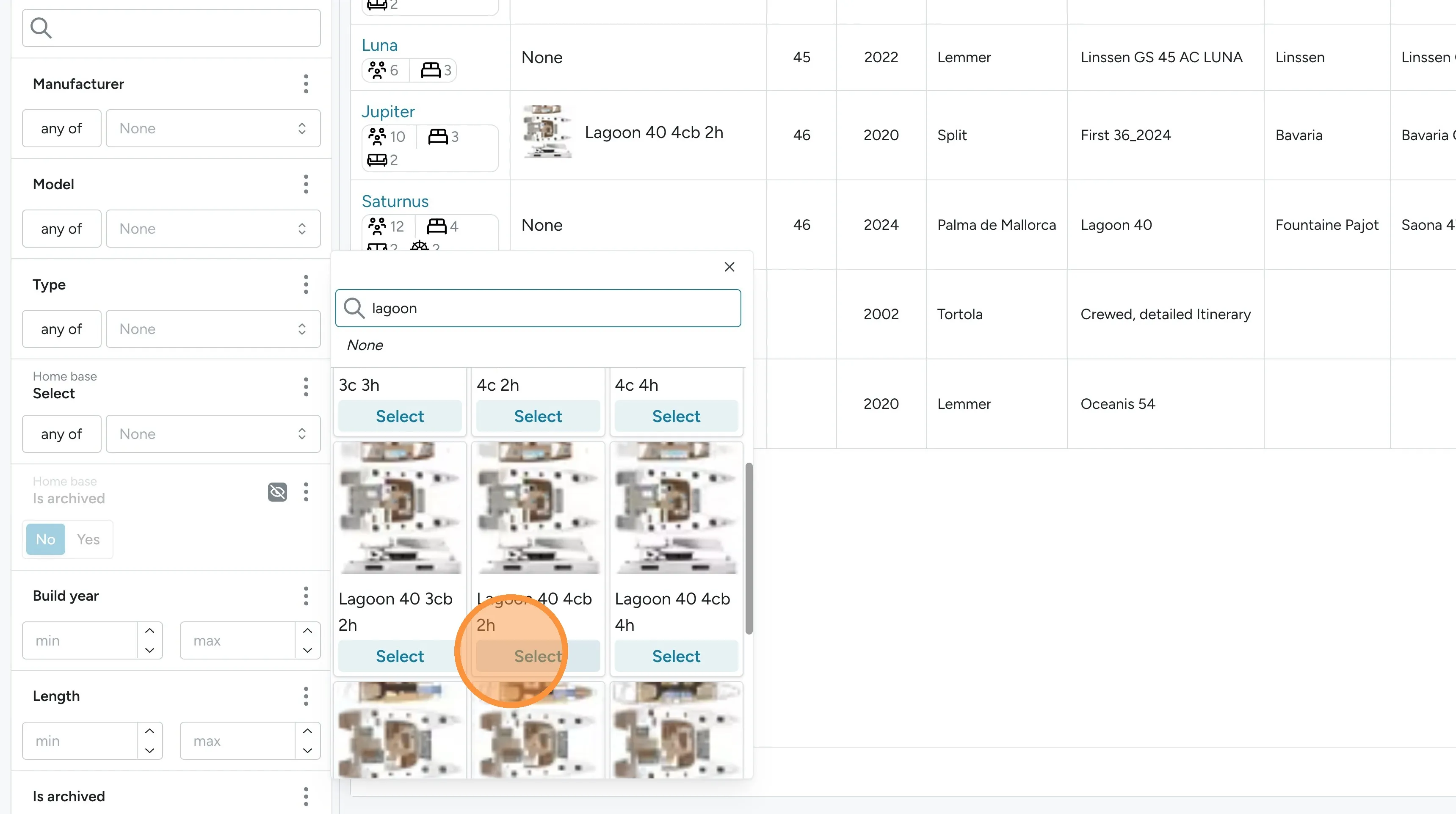1456x814 pixels.
Task: Open Build year filter options menu
Action: pyautogui.click(x=306, y=596)
